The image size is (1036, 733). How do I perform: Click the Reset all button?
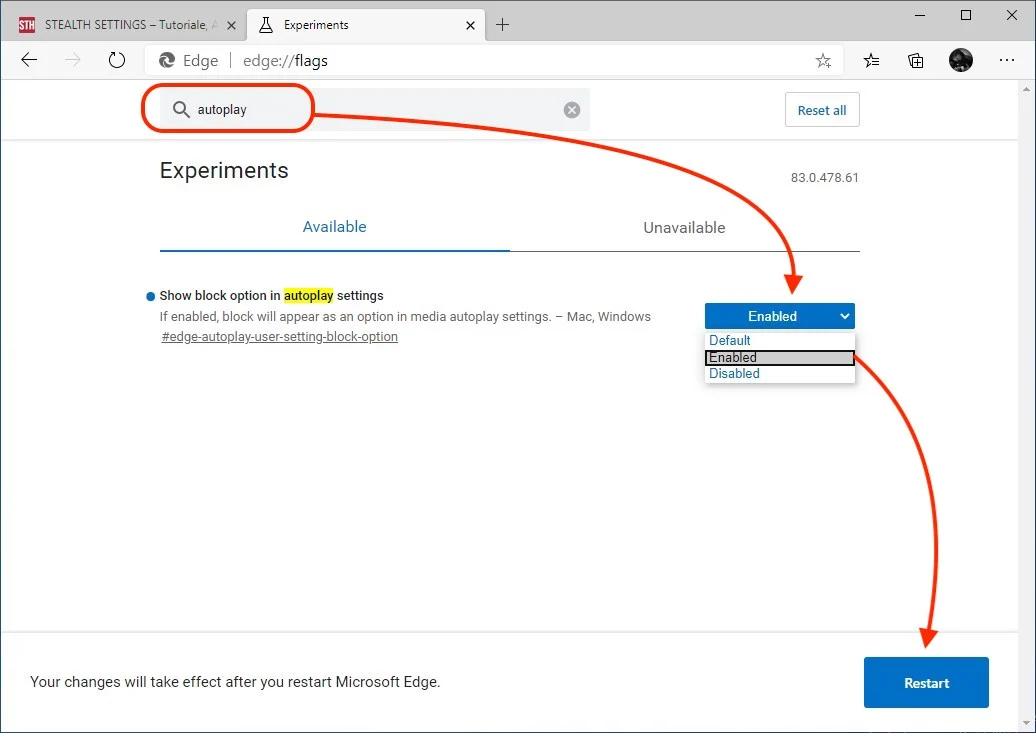tap(821, 110)
